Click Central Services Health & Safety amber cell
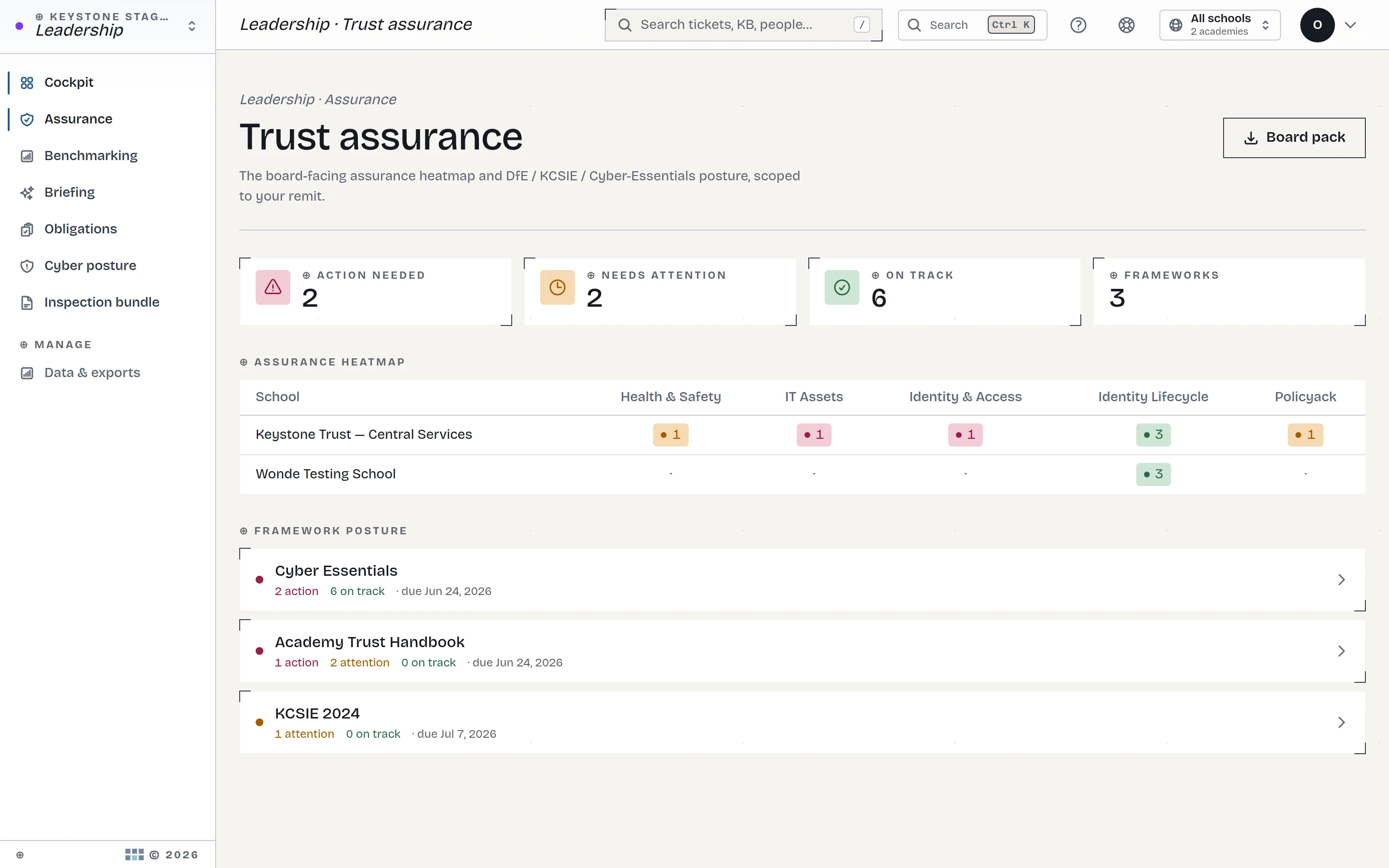 coord(670,435)
